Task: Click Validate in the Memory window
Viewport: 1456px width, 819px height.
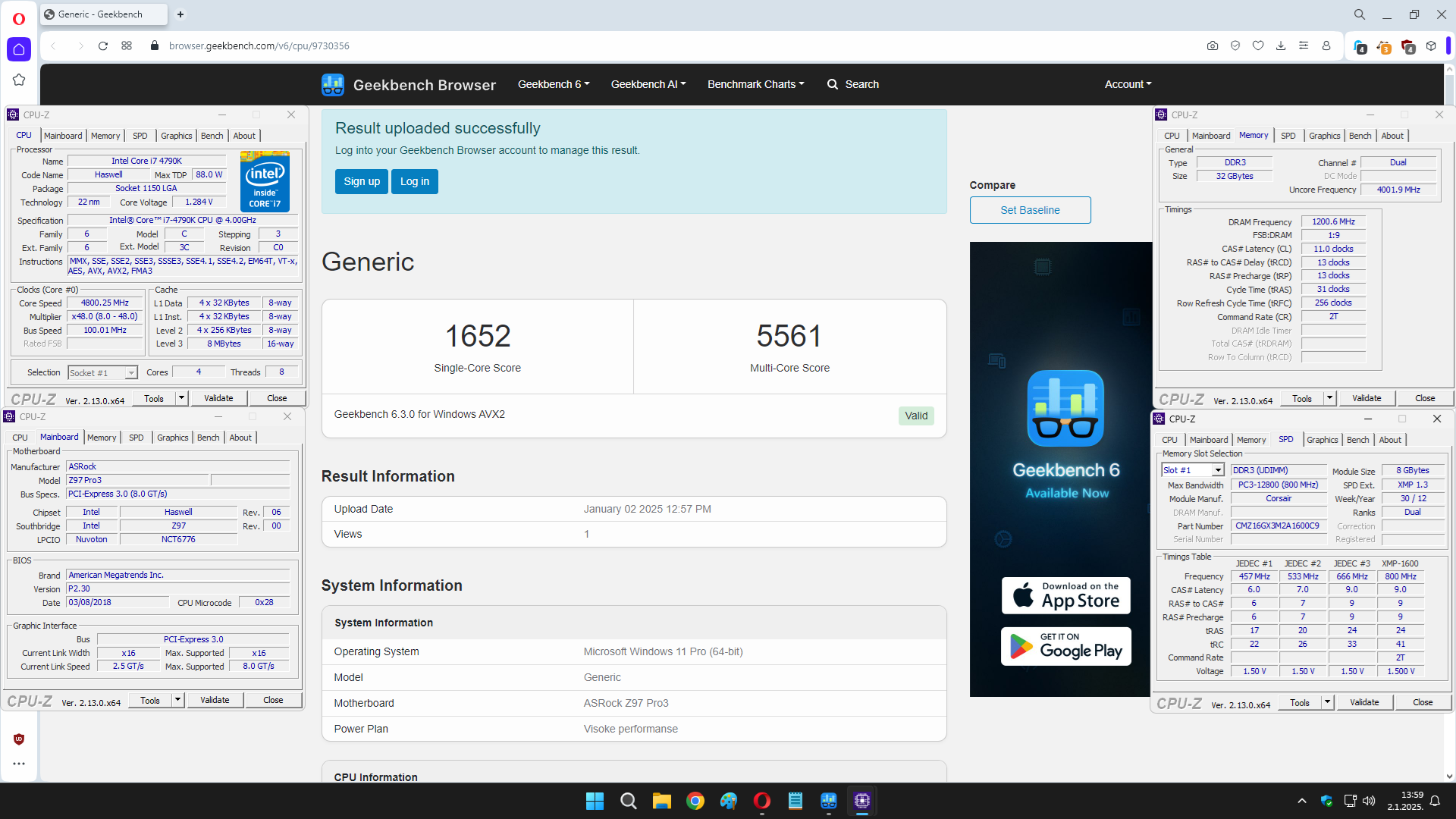Action: pyautogui.click(x=1367, y=398)
